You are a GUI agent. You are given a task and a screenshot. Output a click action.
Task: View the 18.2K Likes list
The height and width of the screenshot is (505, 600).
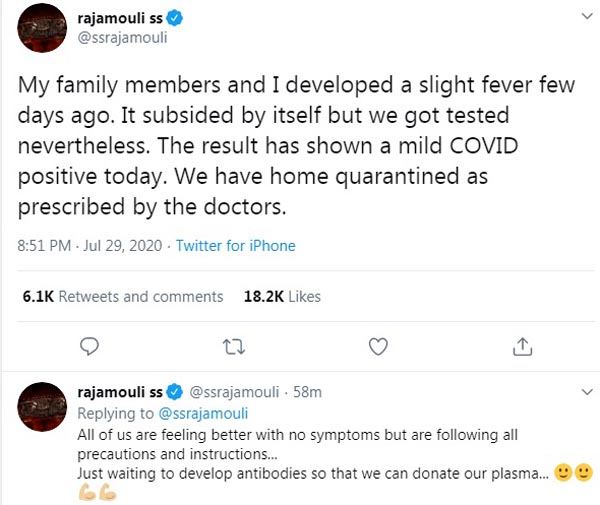pos(282,297)
